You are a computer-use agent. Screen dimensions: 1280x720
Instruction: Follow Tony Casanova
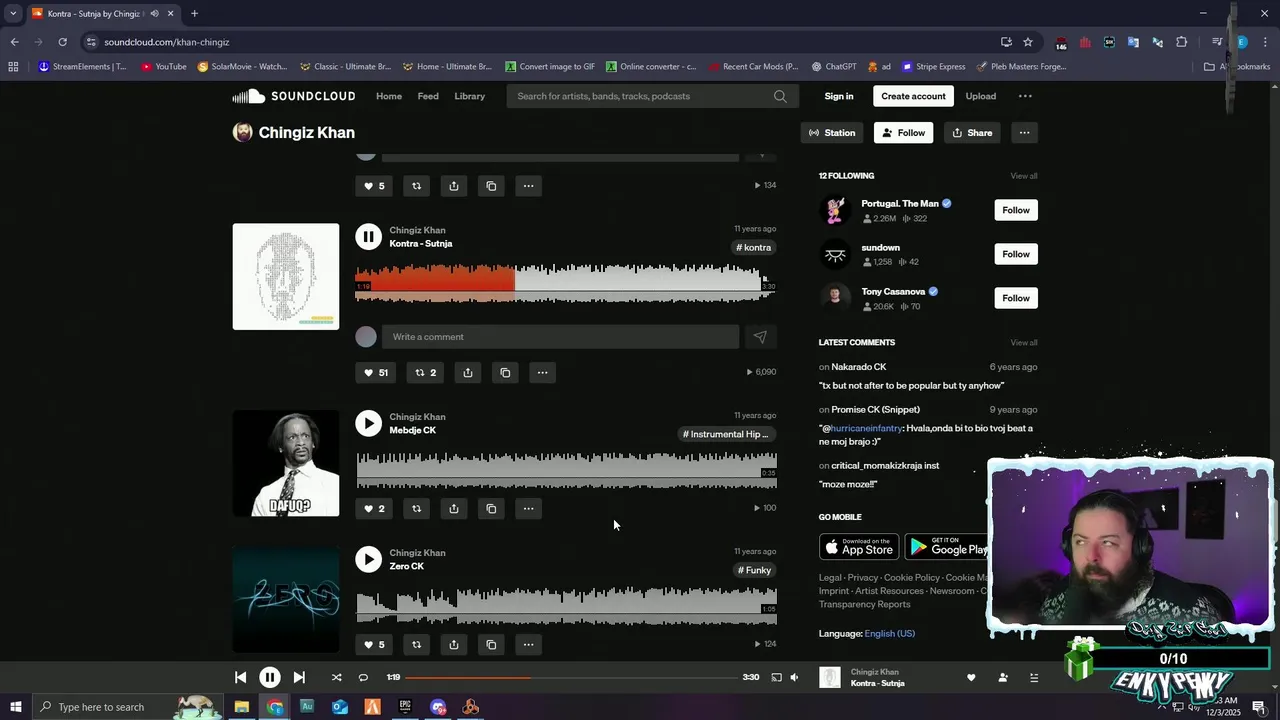point(1016,298)
